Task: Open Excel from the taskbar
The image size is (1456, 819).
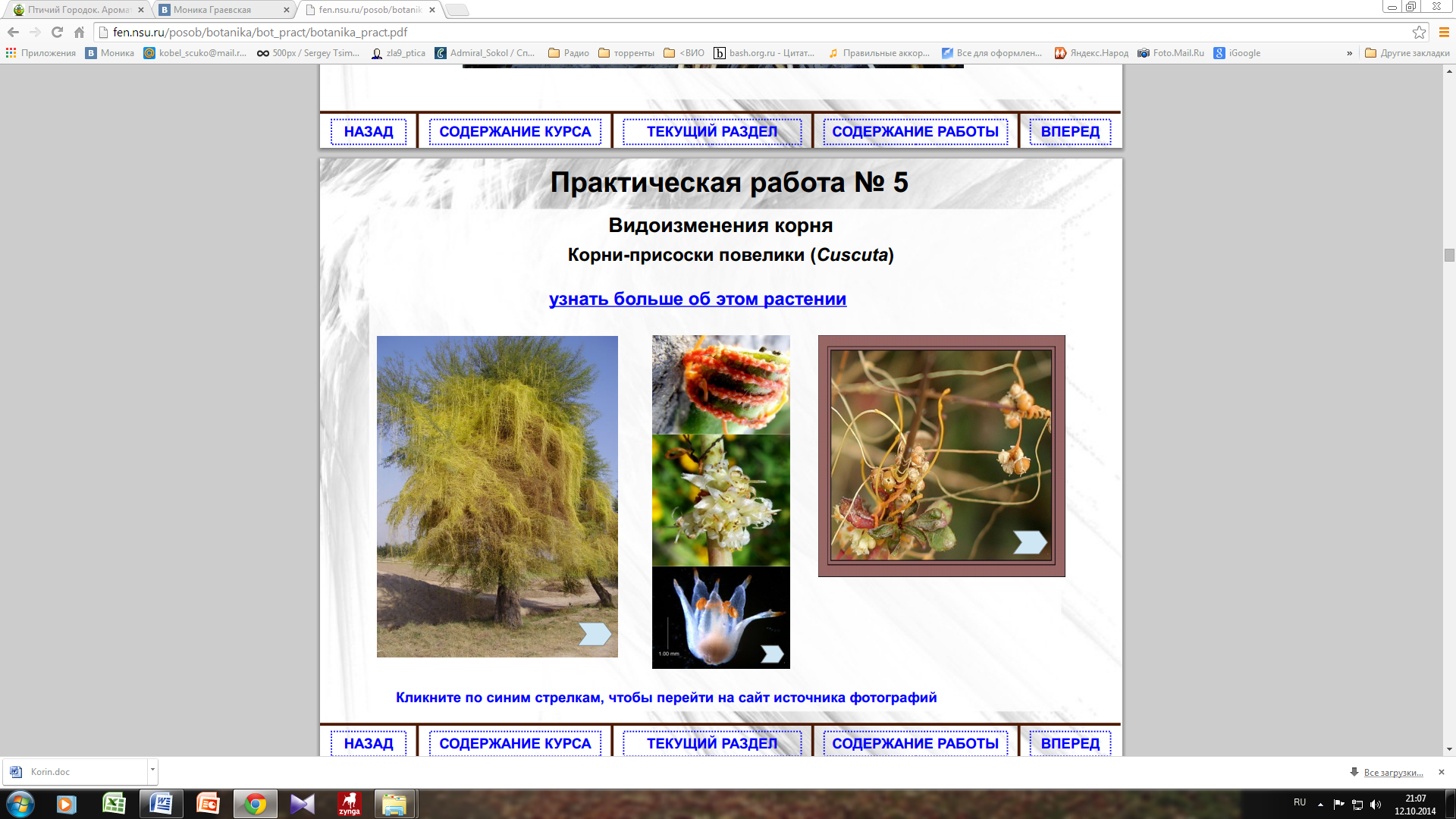Action: click(x=115, y=804)
